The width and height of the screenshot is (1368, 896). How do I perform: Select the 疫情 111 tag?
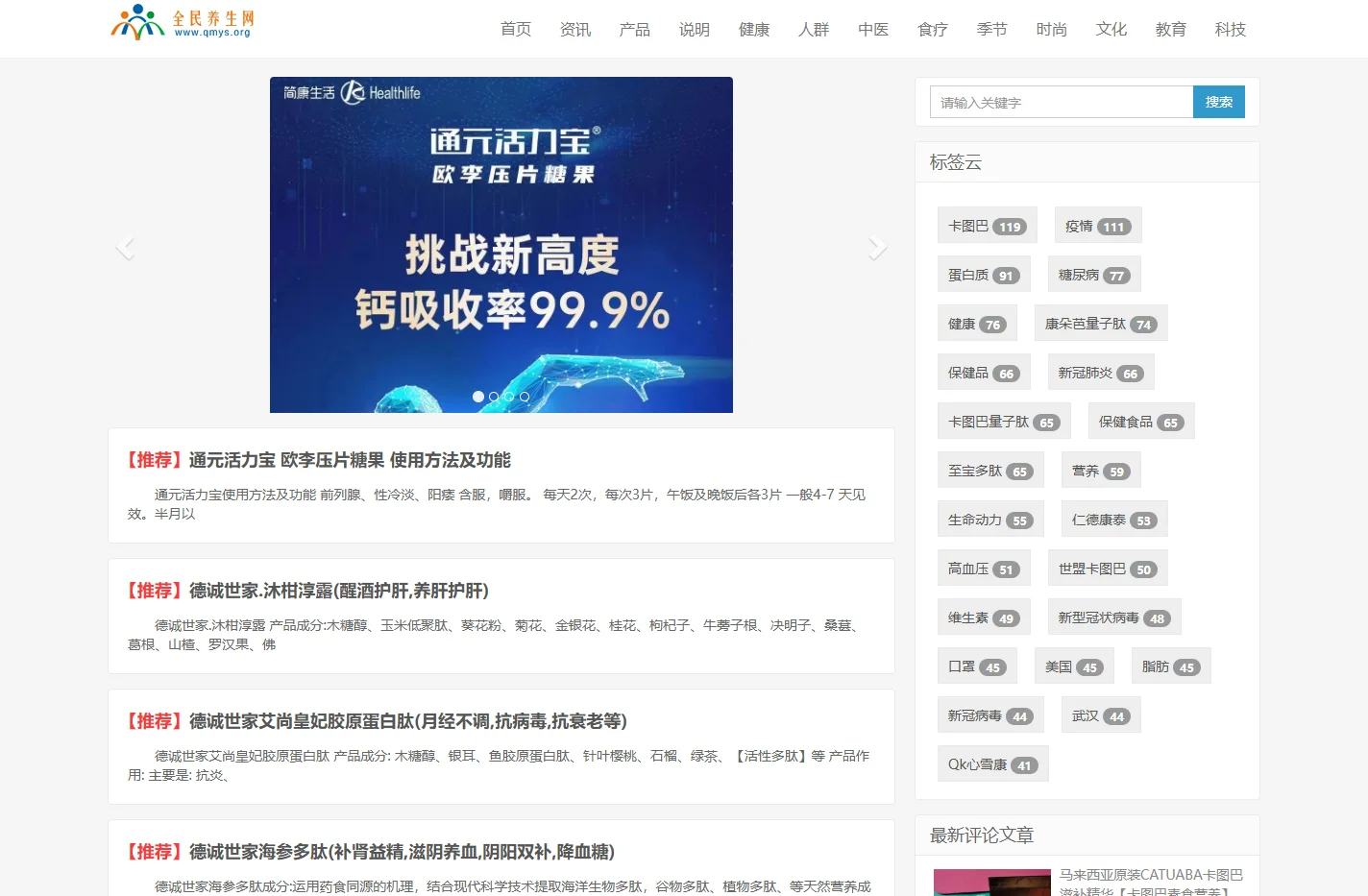pos(1098,226)
